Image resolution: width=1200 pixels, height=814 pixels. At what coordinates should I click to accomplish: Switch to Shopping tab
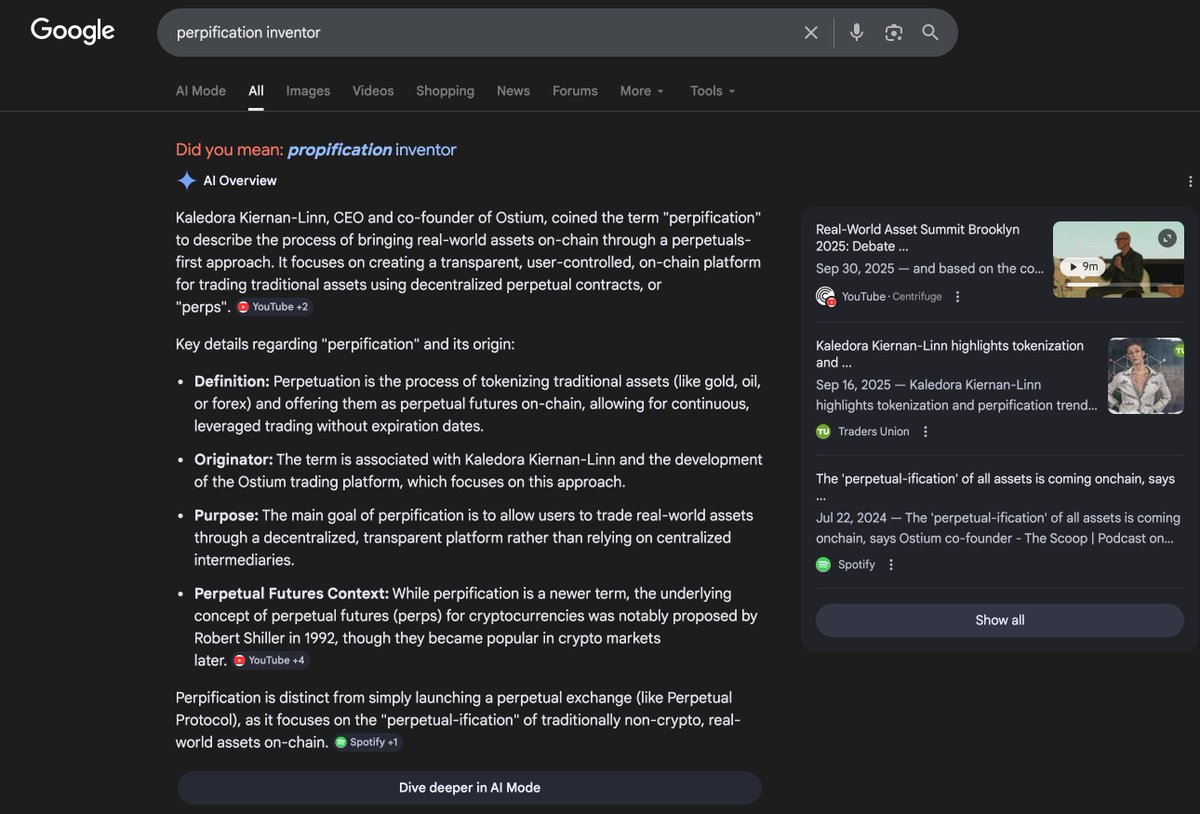pyautogui.click(x=445, y=91)
